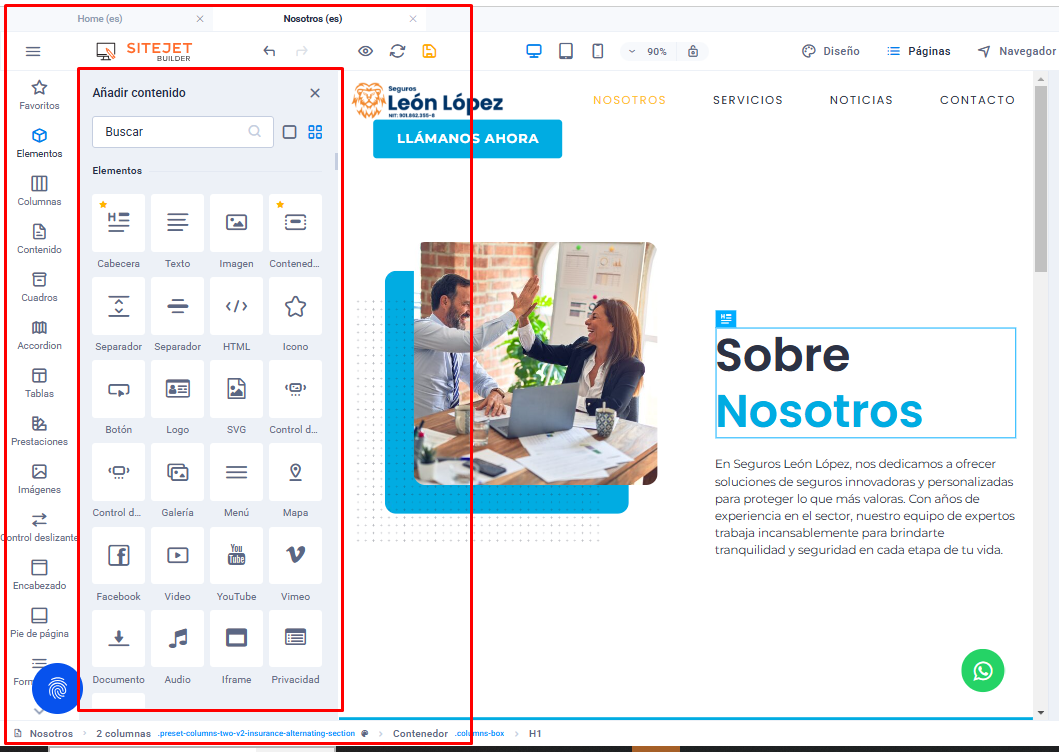1059x752 pixels.
Task: Switch to the Home (es) tab
Action: click(x=113, y=19)
